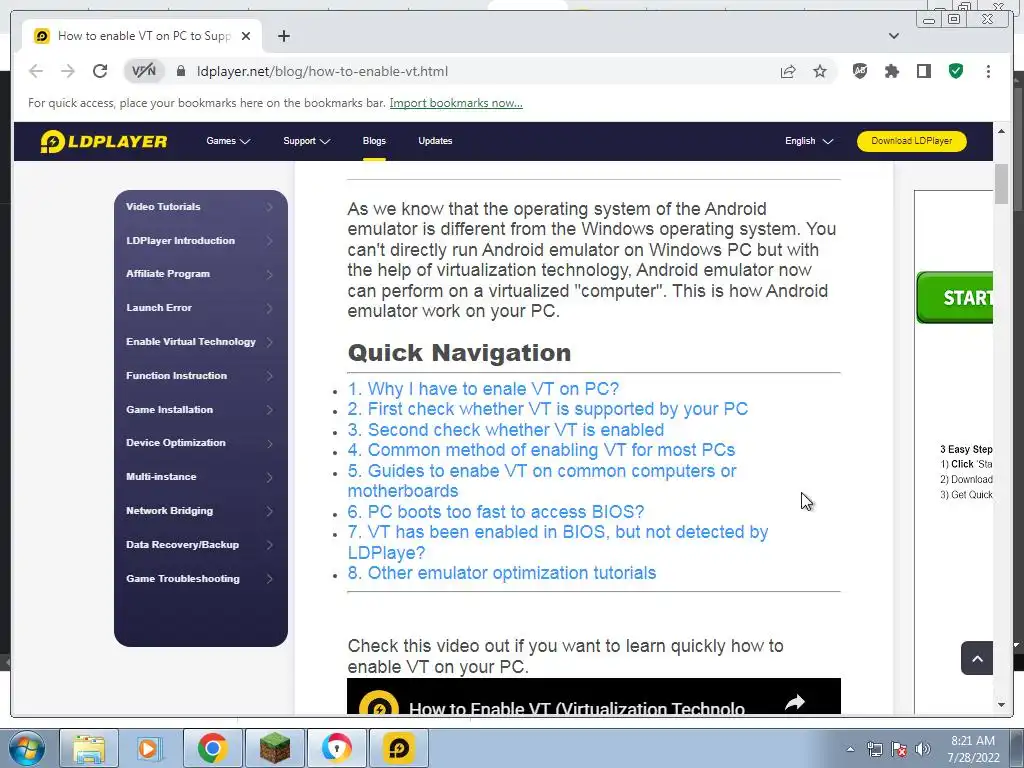The image size is (1024, 768).
Task: Open the Windows Start menu
Action: coord(25,748)
